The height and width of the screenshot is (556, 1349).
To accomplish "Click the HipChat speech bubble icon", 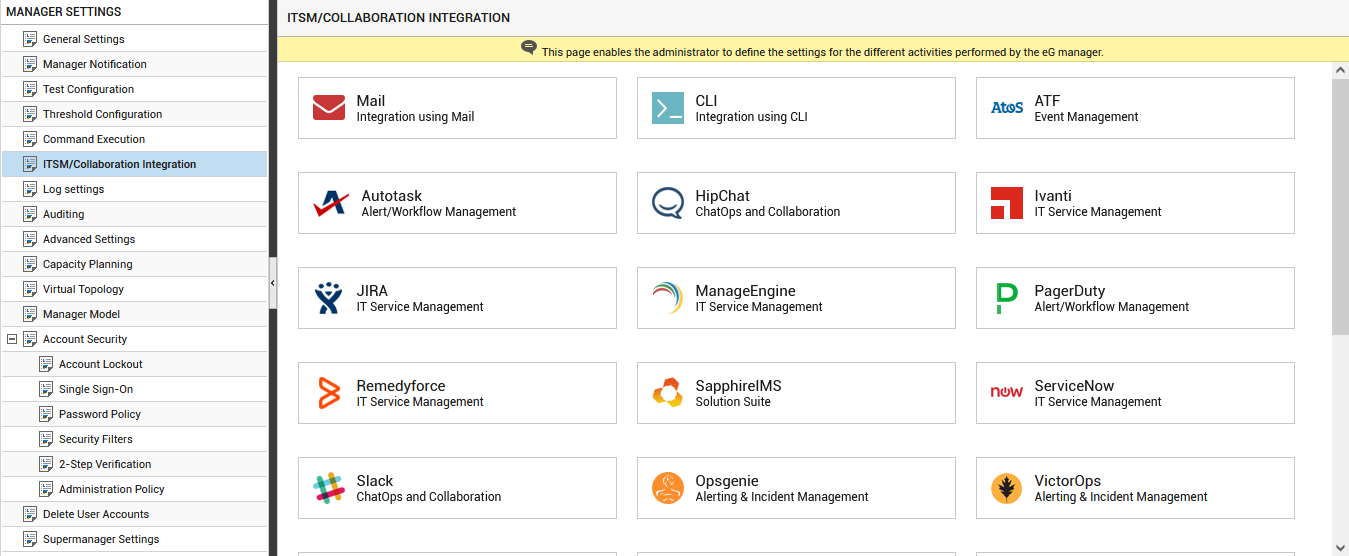I will tap(668, 203).
